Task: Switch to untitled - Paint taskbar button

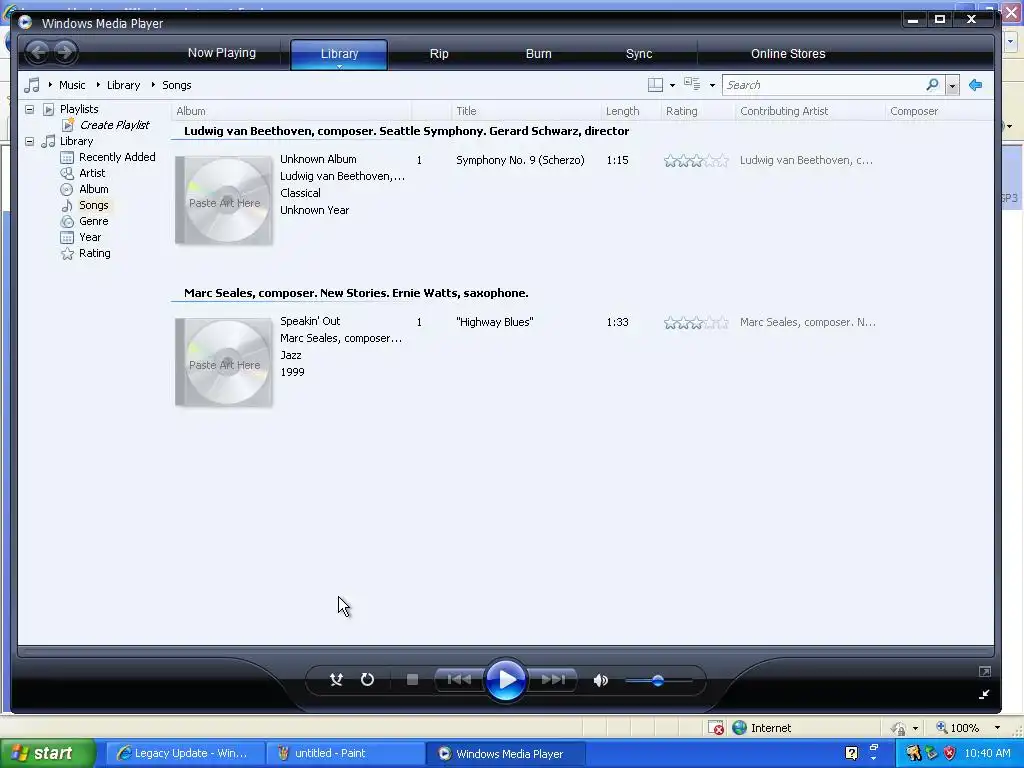Action: click(346, 753)
